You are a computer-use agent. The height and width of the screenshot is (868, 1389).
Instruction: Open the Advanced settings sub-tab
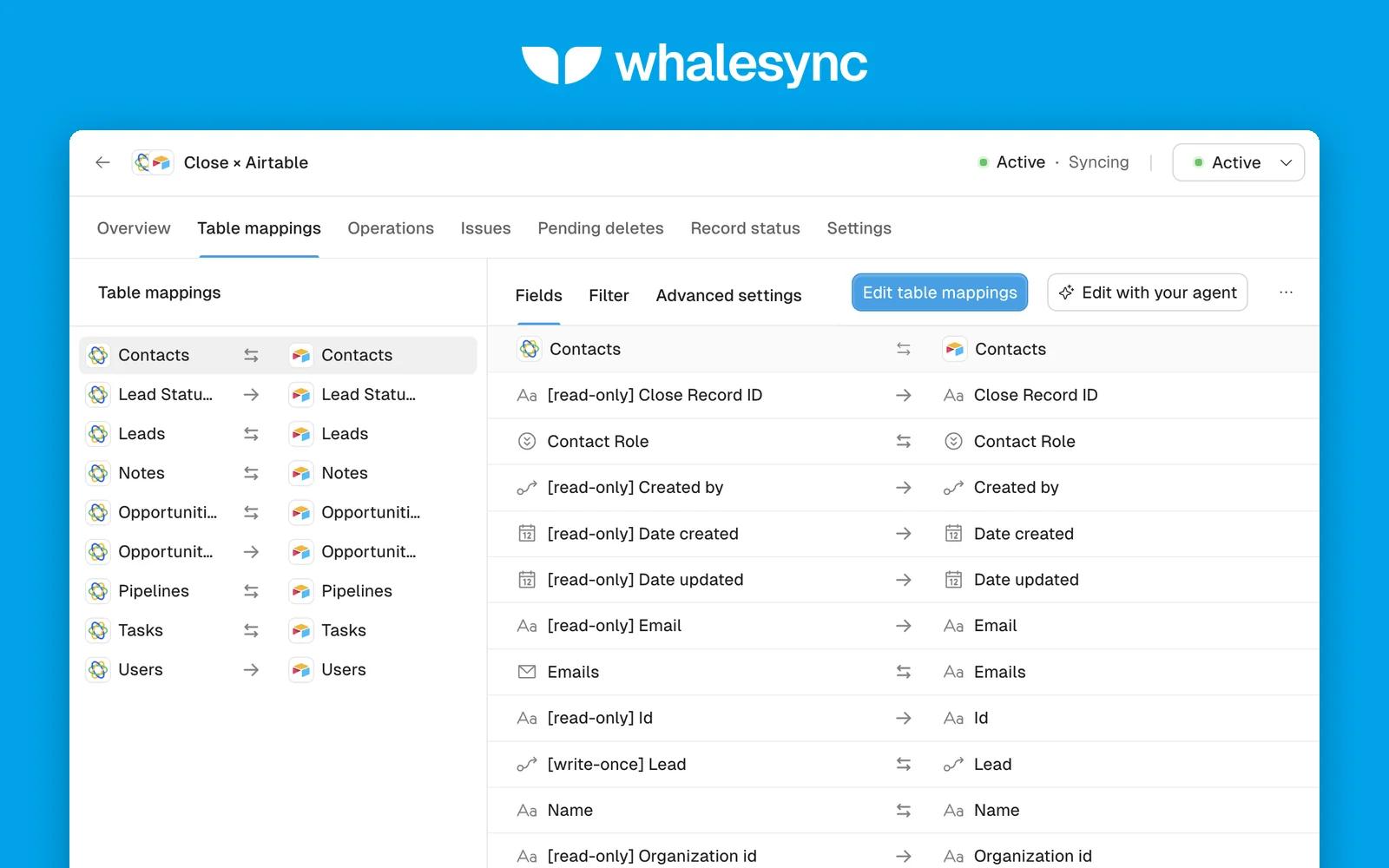(728, 295)
